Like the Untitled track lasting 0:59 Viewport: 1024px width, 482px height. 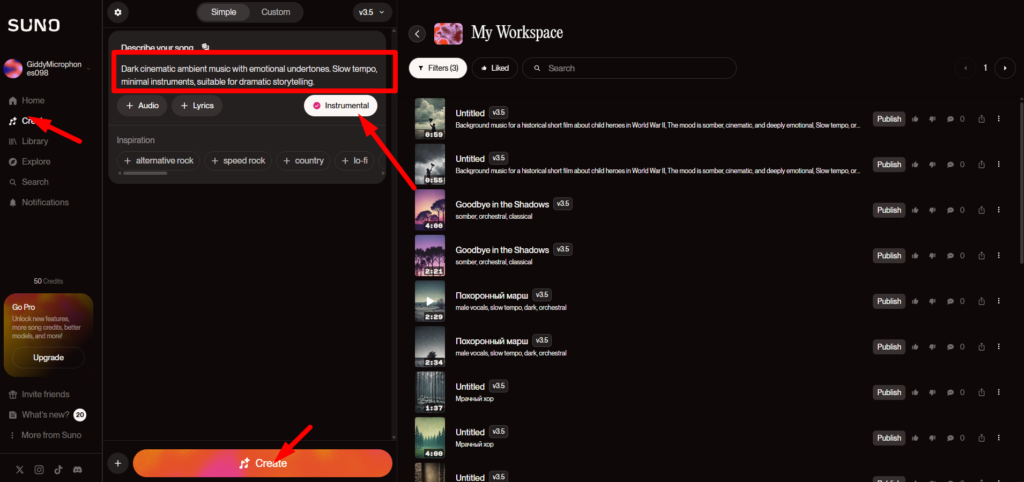pyautogui.click(x=915, y=119)
